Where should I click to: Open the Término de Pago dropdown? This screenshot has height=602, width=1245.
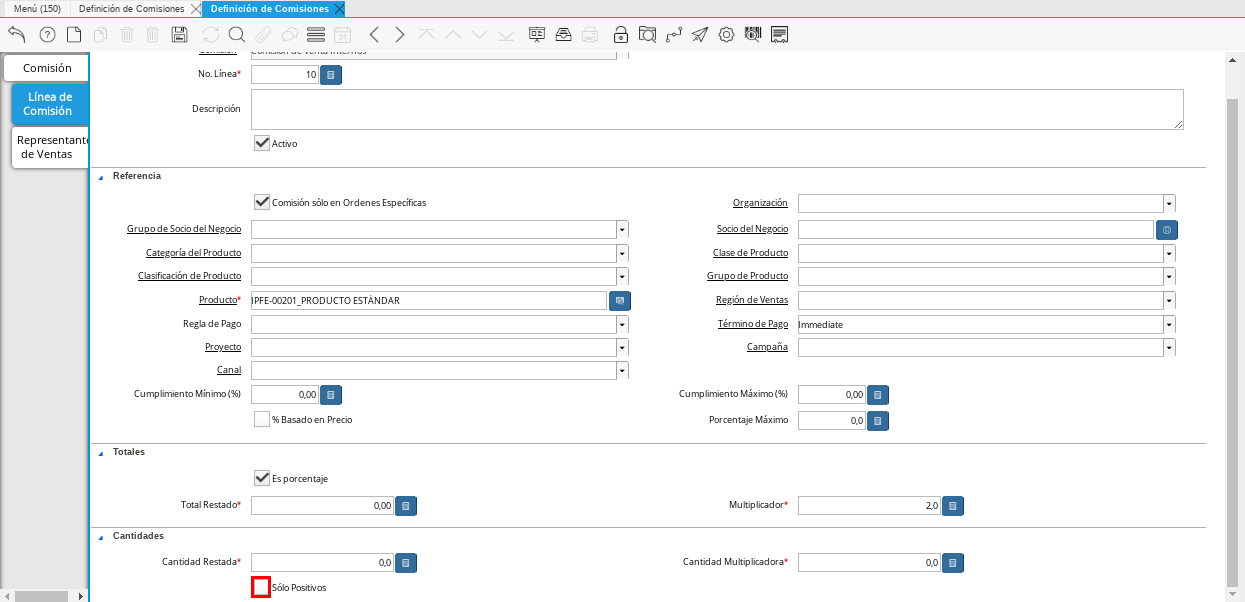click(1169, 324)
